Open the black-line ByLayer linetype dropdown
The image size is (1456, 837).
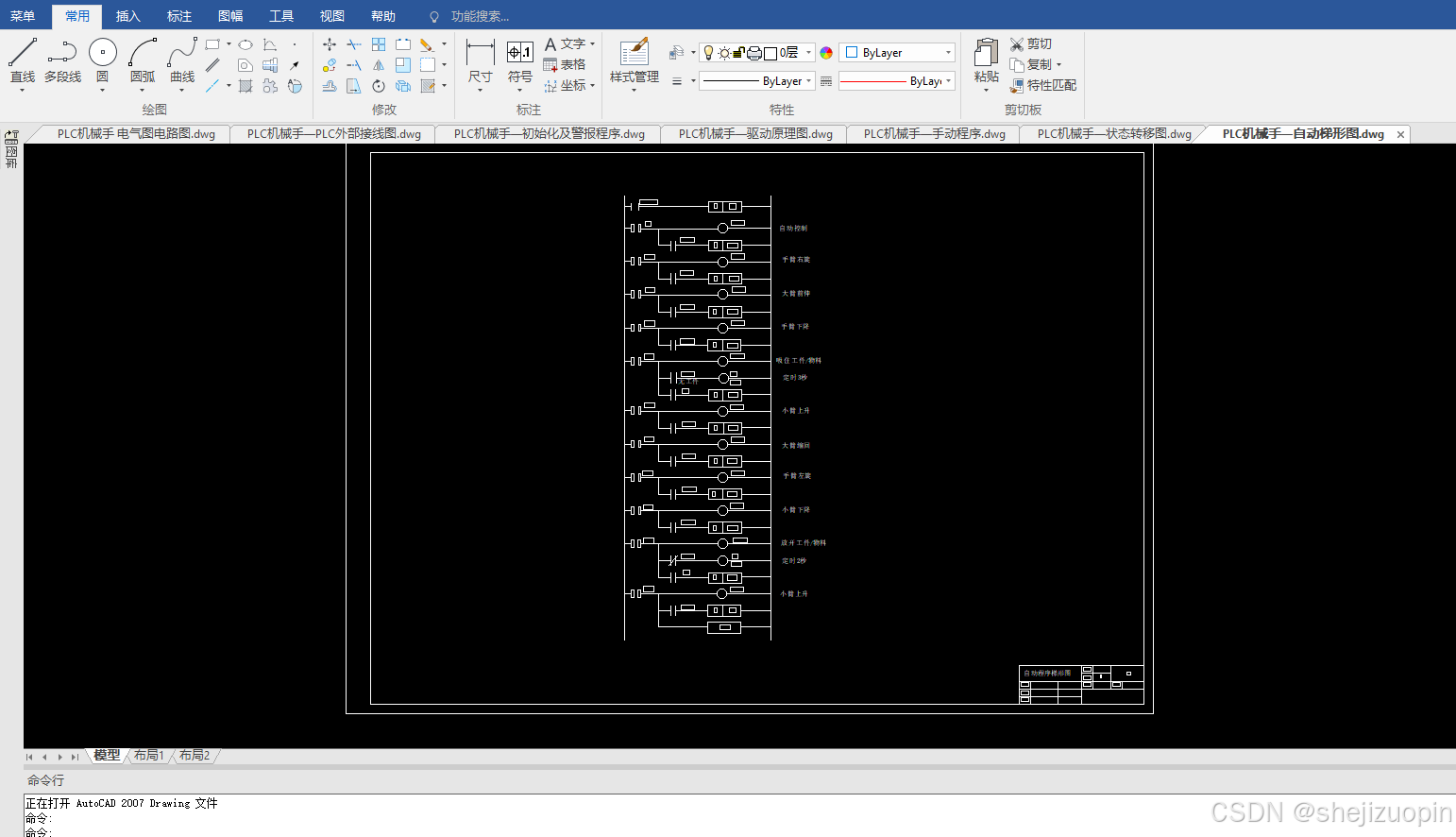click(x=757, y=81)
